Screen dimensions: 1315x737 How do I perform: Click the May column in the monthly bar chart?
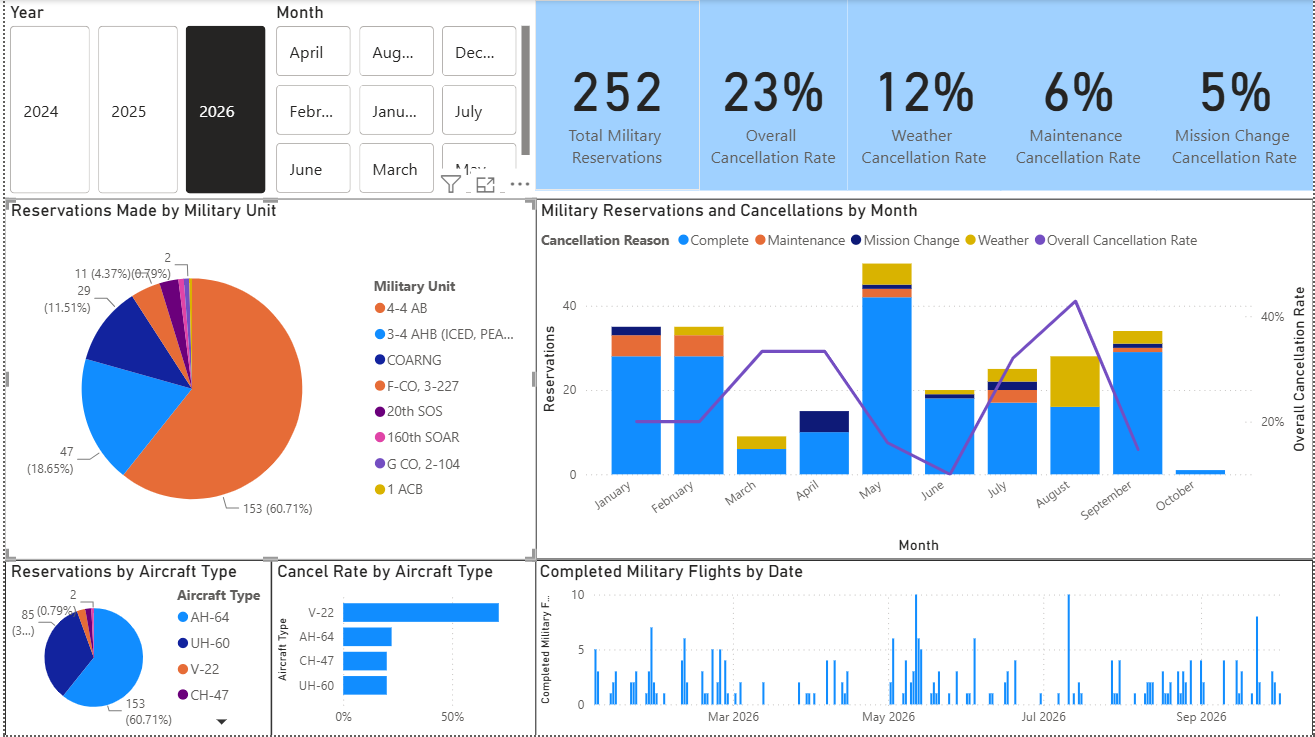887,369
